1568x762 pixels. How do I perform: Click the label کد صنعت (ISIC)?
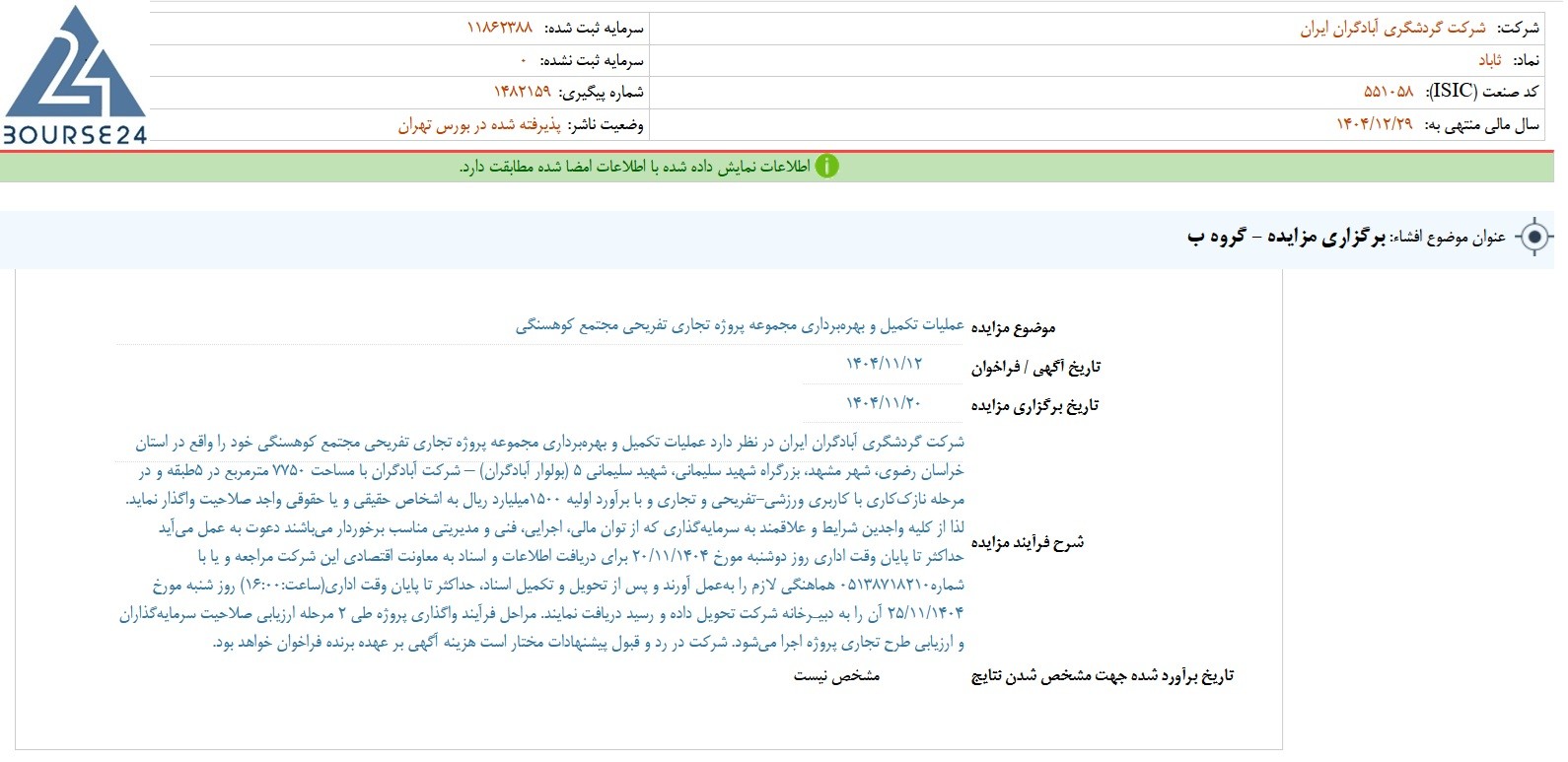point(1480,92)
